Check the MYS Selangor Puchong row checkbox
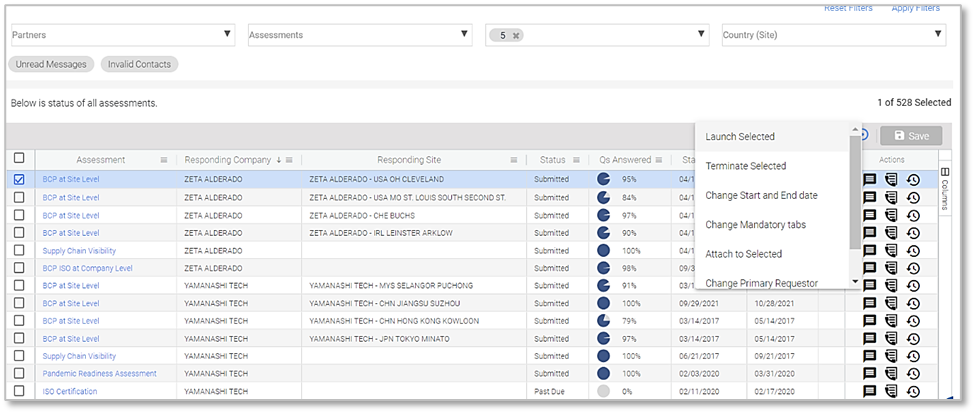The image size is (975, 414). [x=19, y=285]
